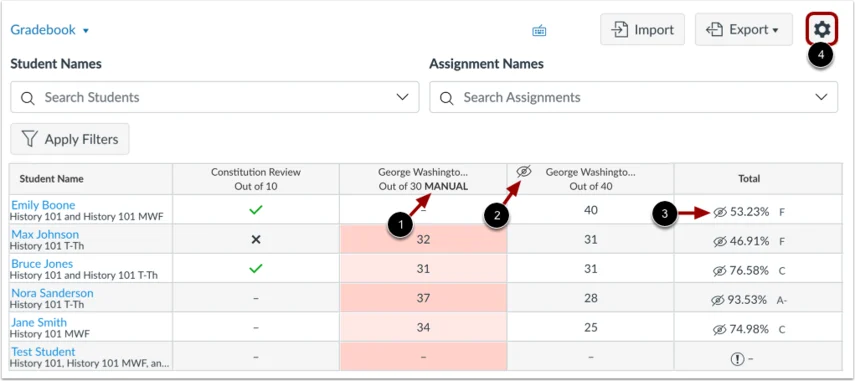The height and width of the screenshot is (381, 855).
Task: Open Emily Boone's student link
Action: [43, 205]
